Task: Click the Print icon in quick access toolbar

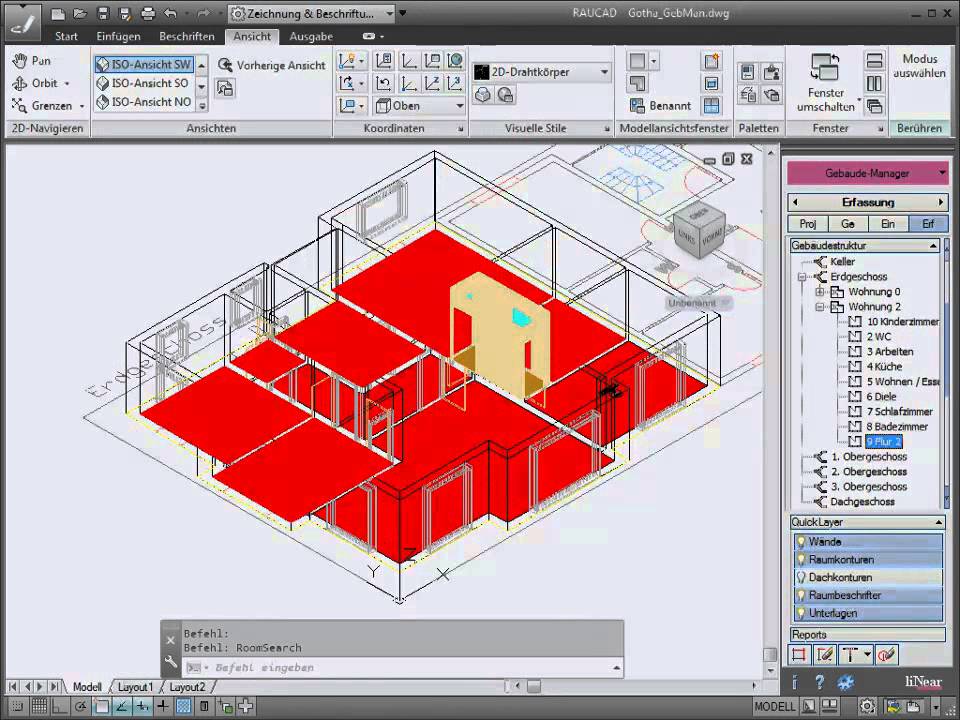Action: tap(148, 13)
